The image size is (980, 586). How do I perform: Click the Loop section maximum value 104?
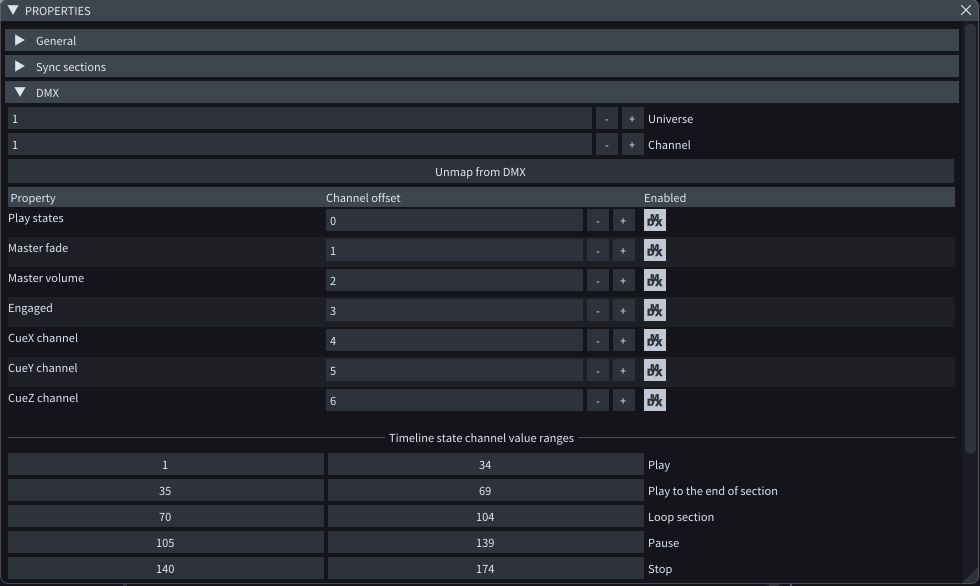(485, 517)
